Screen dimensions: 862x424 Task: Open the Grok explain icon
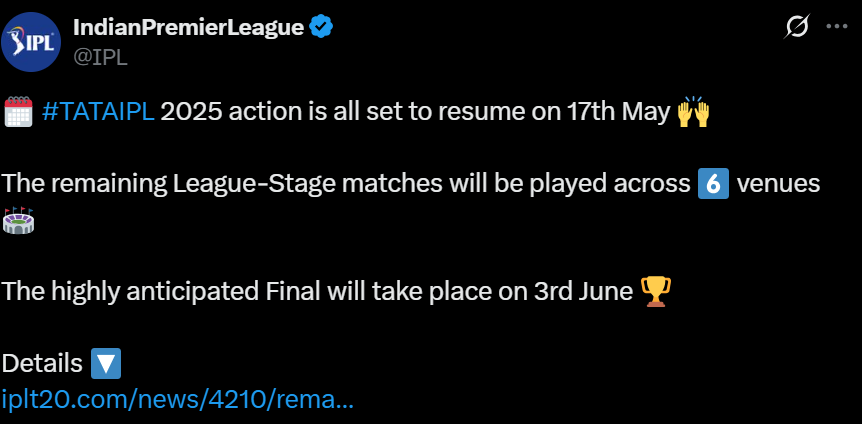(x=797, y=27)
